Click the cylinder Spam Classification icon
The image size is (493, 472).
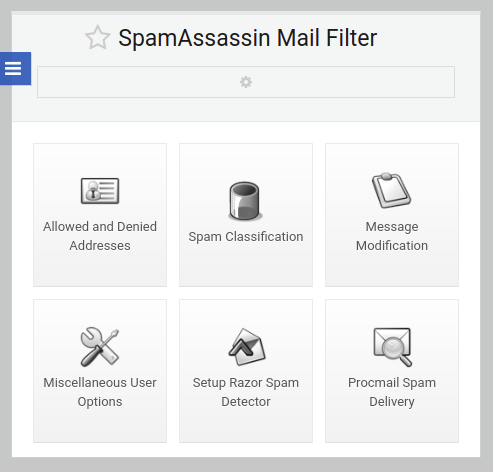(245, 201)
